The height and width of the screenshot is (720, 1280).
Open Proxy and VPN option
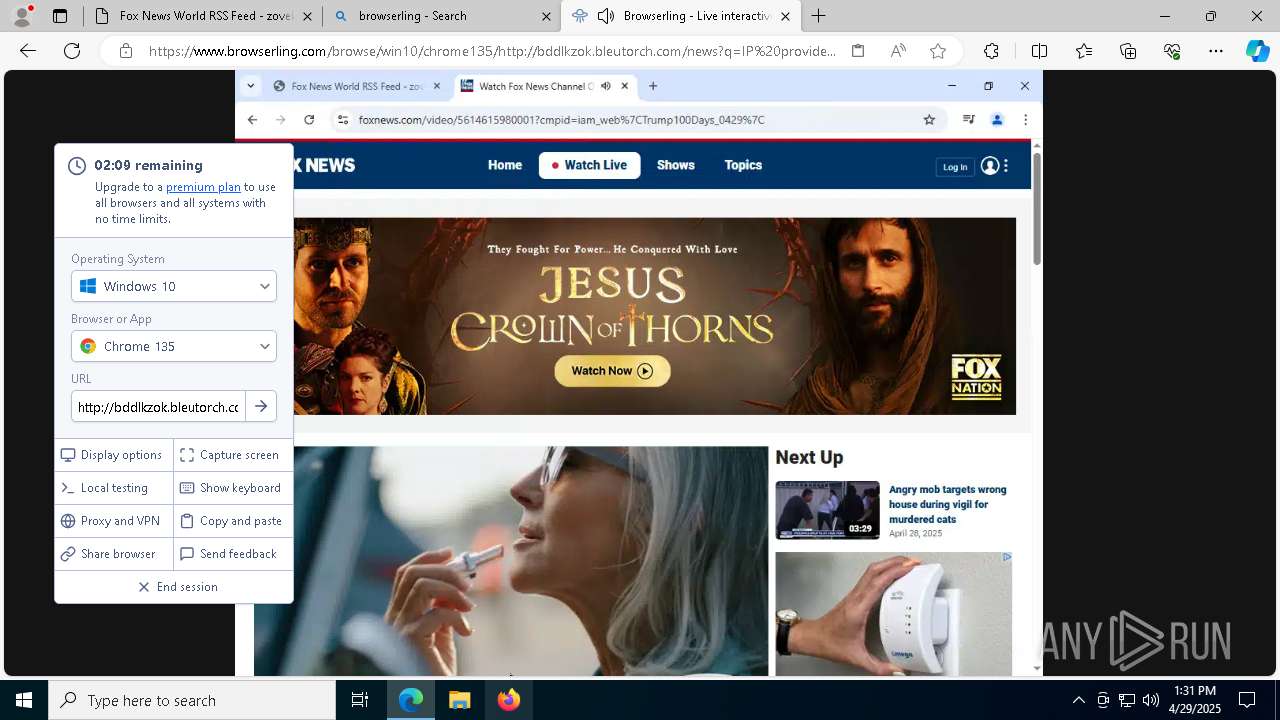click(114, 521)
